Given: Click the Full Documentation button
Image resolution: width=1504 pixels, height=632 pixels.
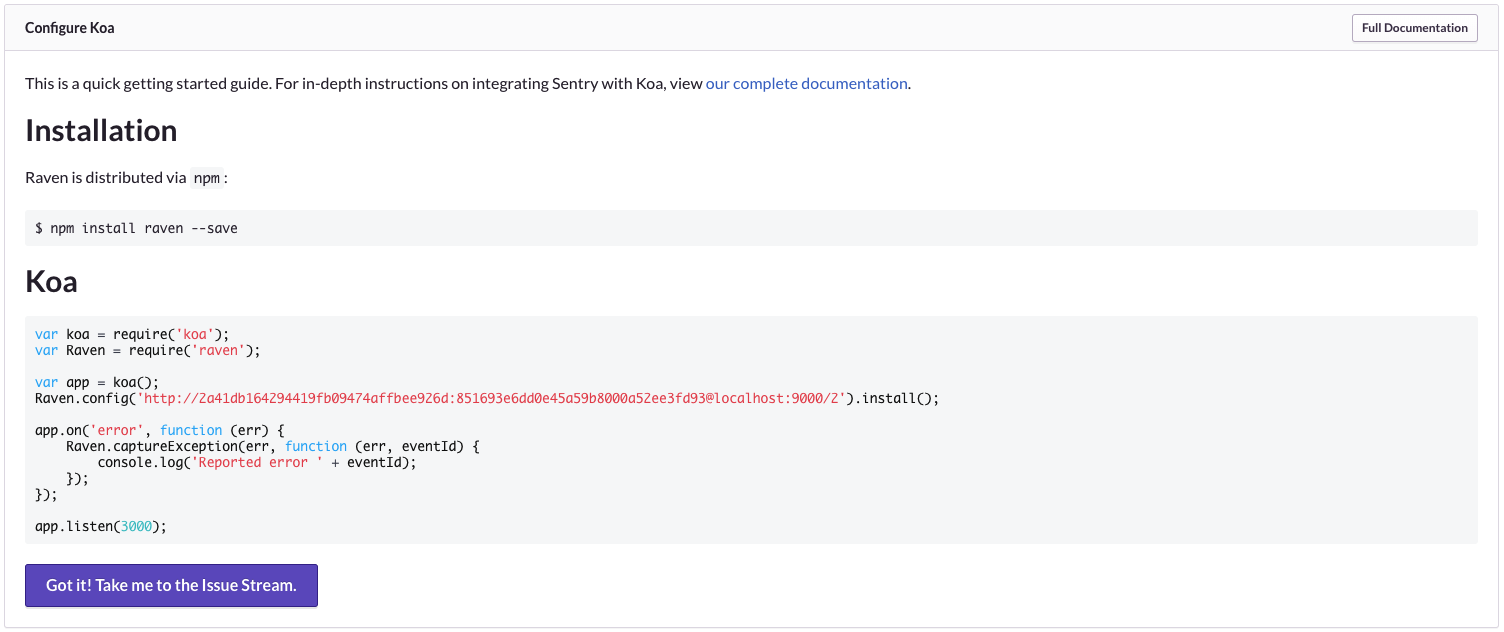Looking at the screenshot, I should click(x=1414, y=28).
